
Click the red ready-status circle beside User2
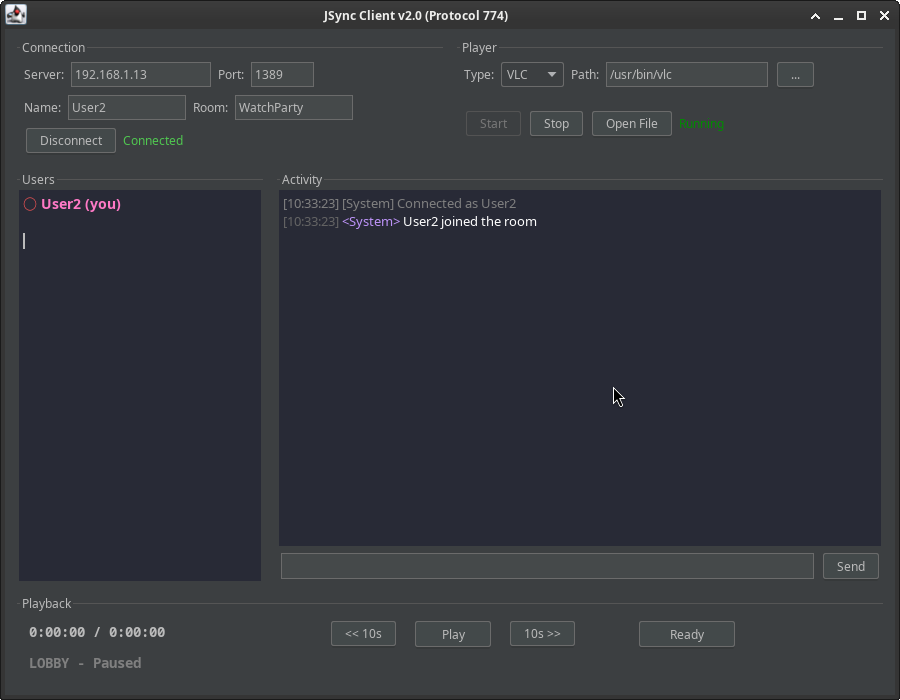(x=30, y=204)
